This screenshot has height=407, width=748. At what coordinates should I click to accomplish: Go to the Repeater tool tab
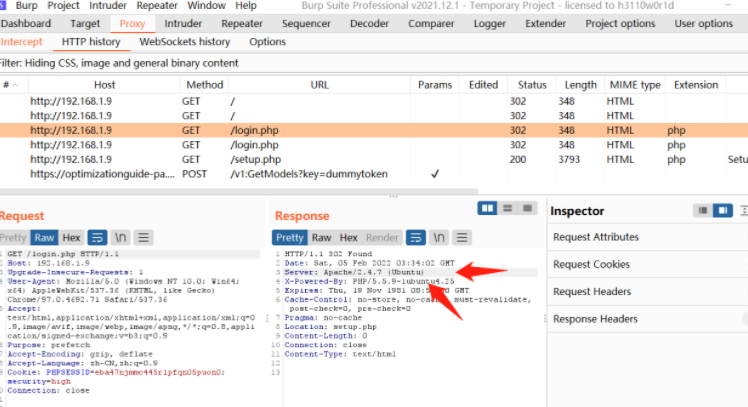[242, 23]
